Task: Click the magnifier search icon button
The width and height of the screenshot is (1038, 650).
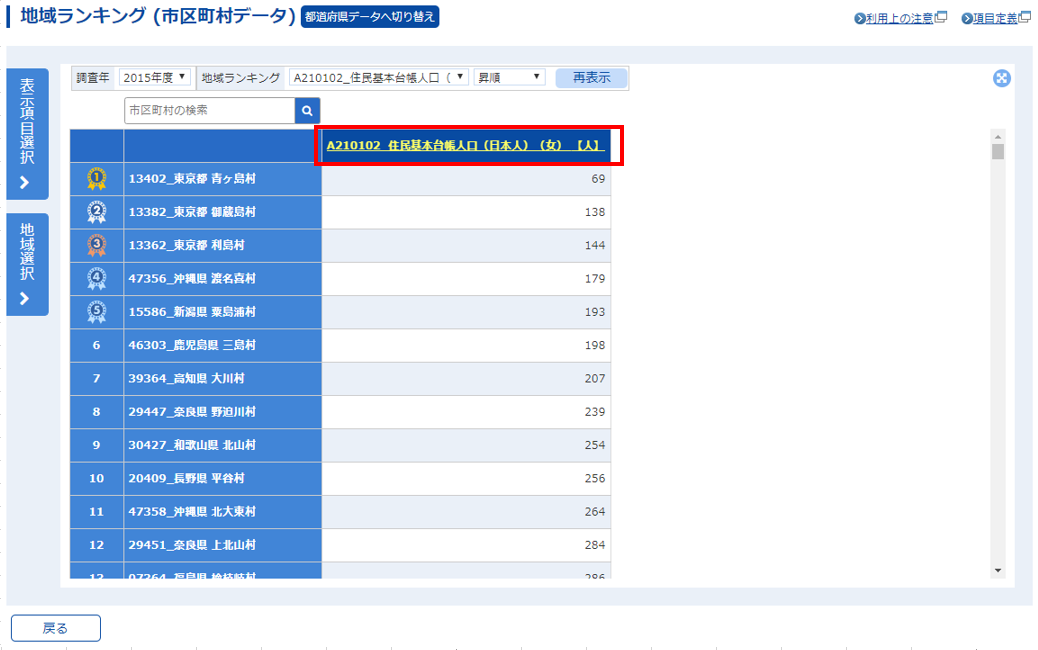Action: (x=308, y=111)
